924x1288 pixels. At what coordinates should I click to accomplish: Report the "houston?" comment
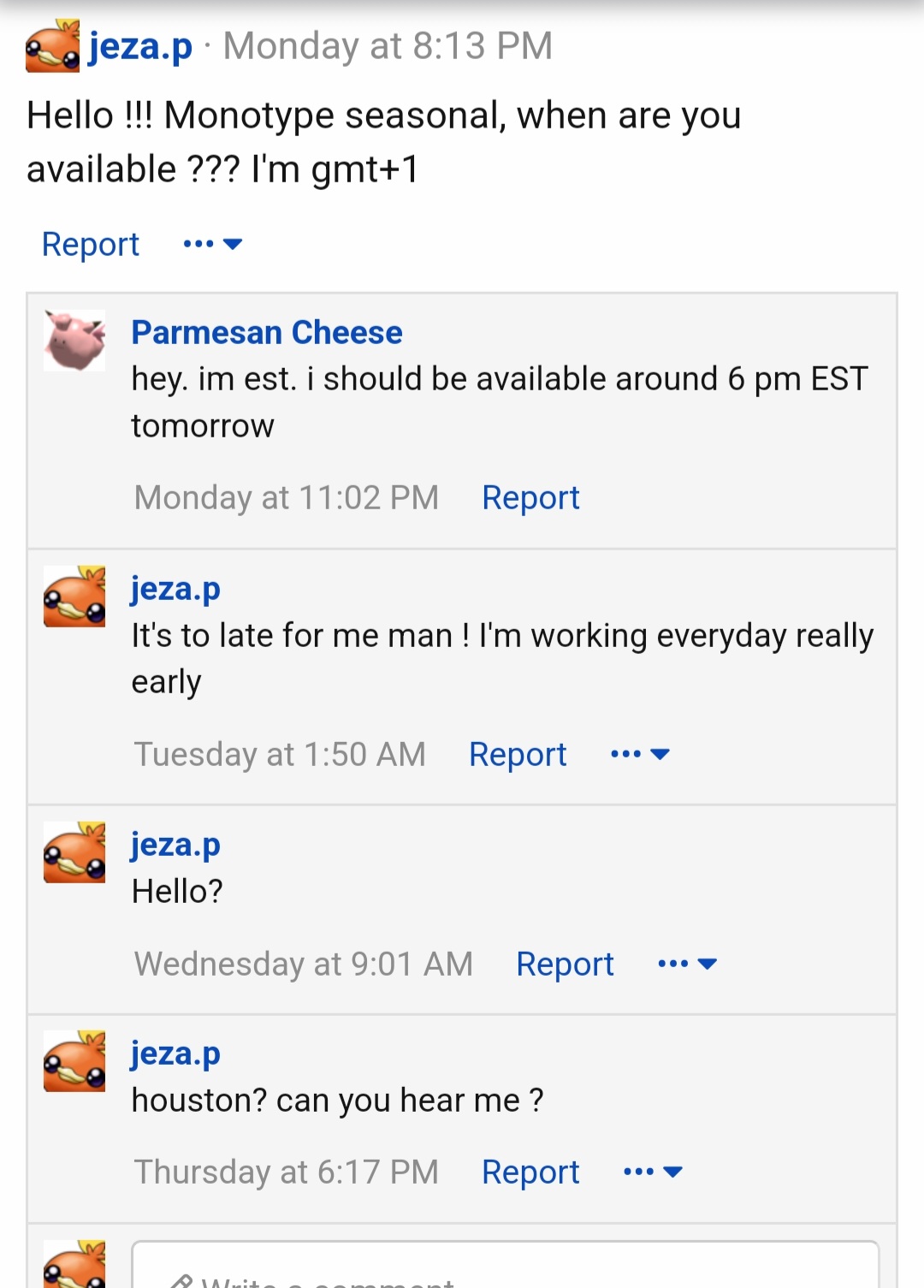point(530,1172)
